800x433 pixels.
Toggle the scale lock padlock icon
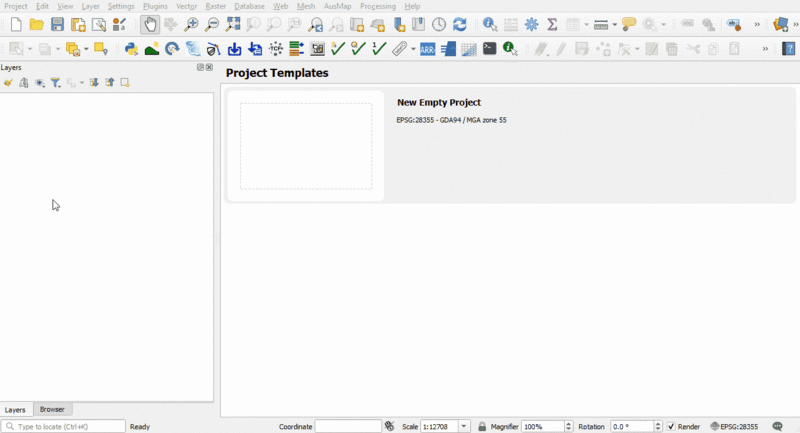coord(482,427)
